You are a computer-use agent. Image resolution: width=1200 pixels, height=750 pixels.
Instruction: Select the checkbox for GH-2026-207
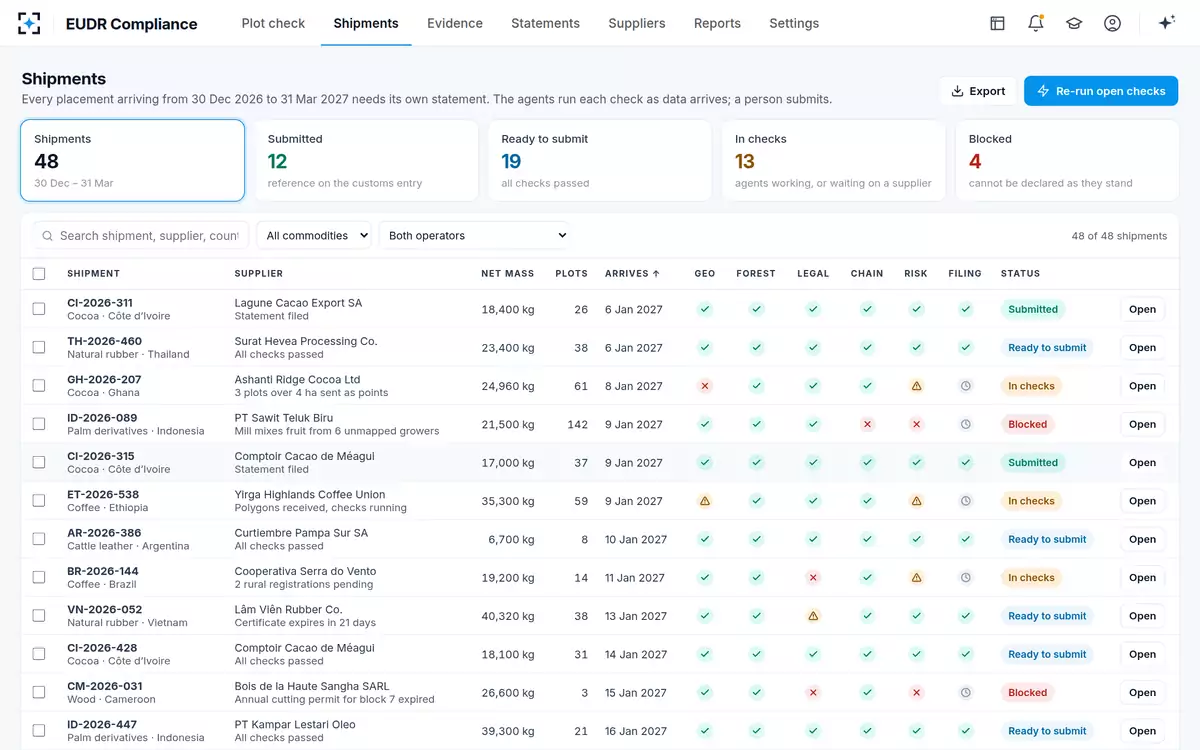click(39, 386)
